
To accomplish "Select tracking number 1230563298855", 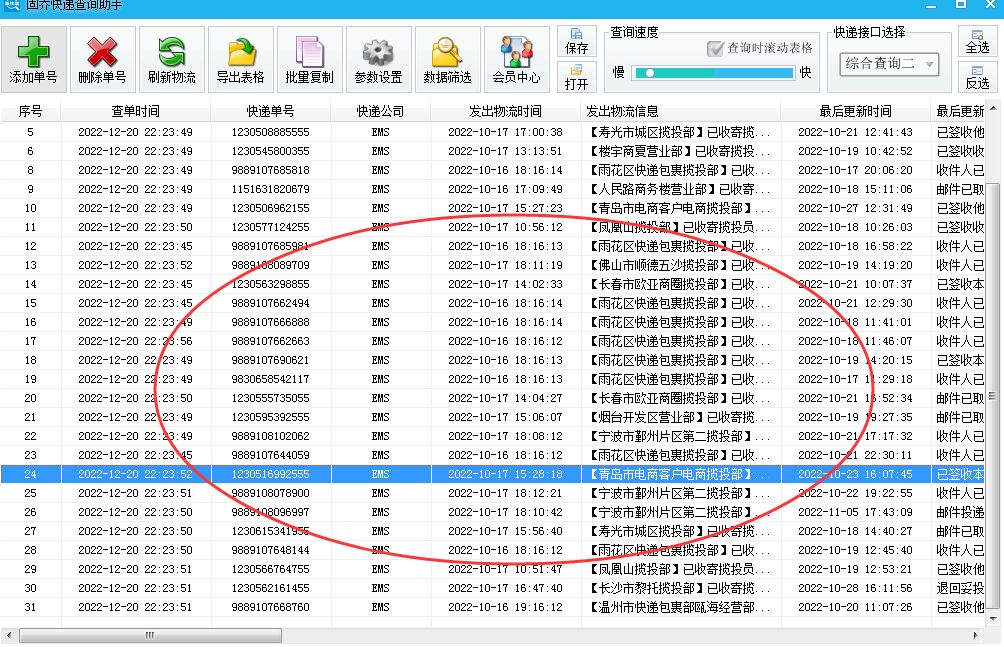I will tap(270, 284).
